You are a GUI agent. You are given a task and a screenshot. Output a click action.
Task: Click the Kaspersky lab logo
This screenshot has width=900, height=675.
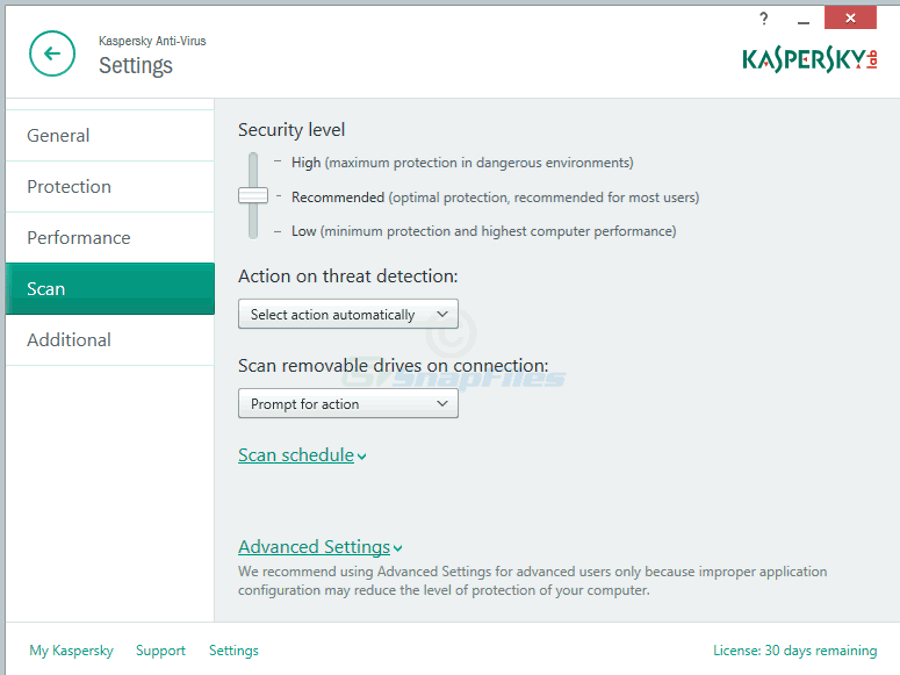tap(809, 60)
